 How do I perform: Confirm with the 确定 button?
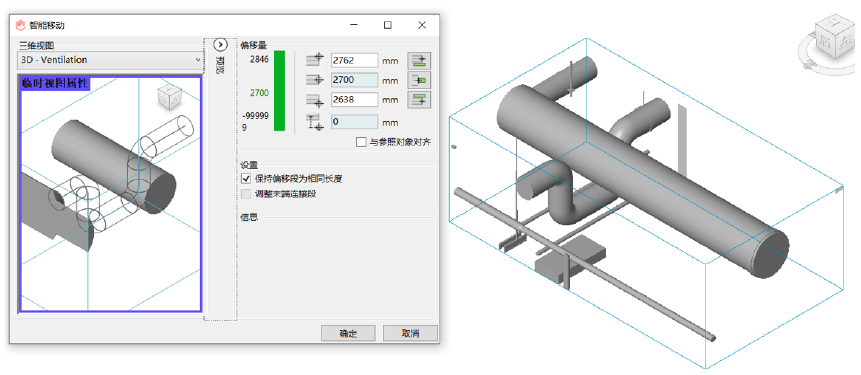[348, 333]
